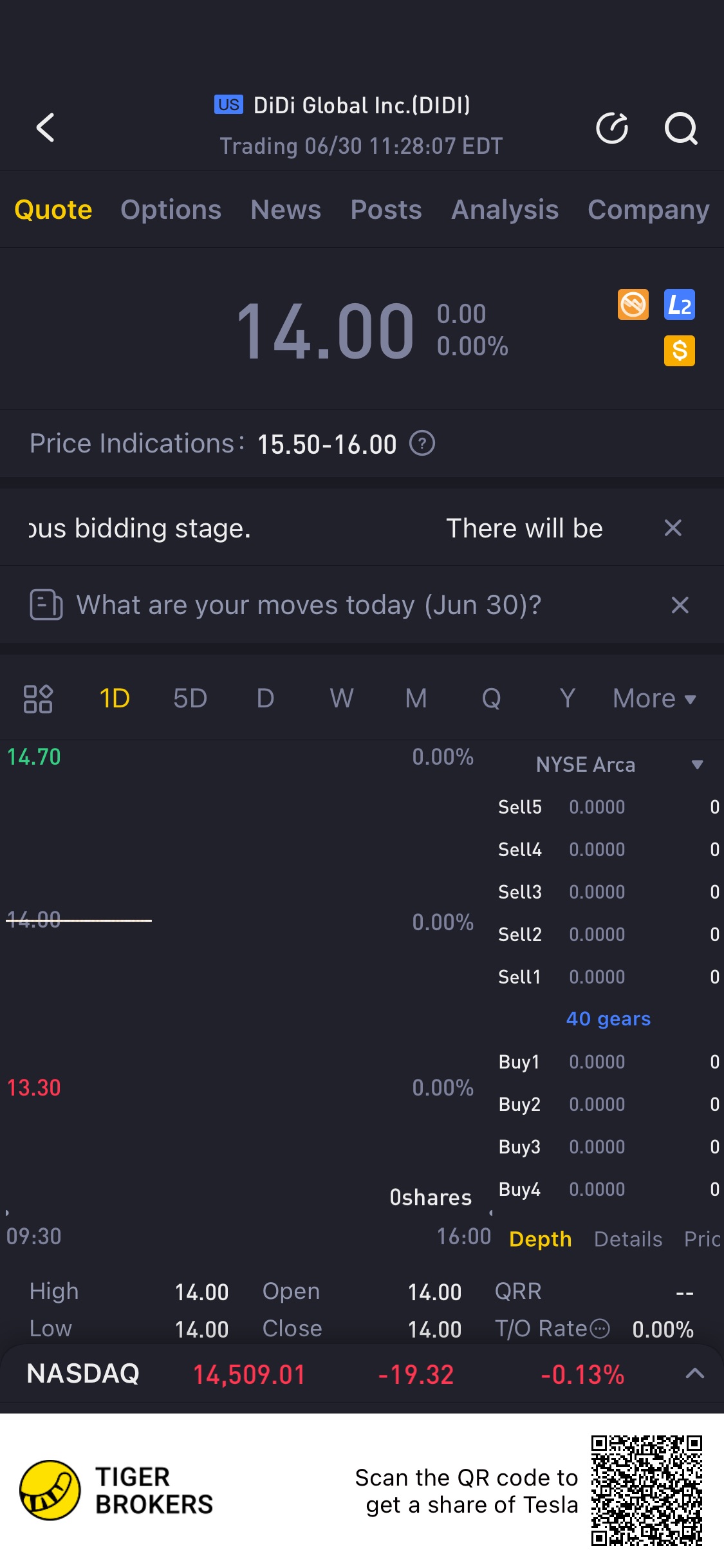Viewport: 724px width, 1568px height.
Task: Dismiss the bidding stage notice
Action: coord(673,528)
